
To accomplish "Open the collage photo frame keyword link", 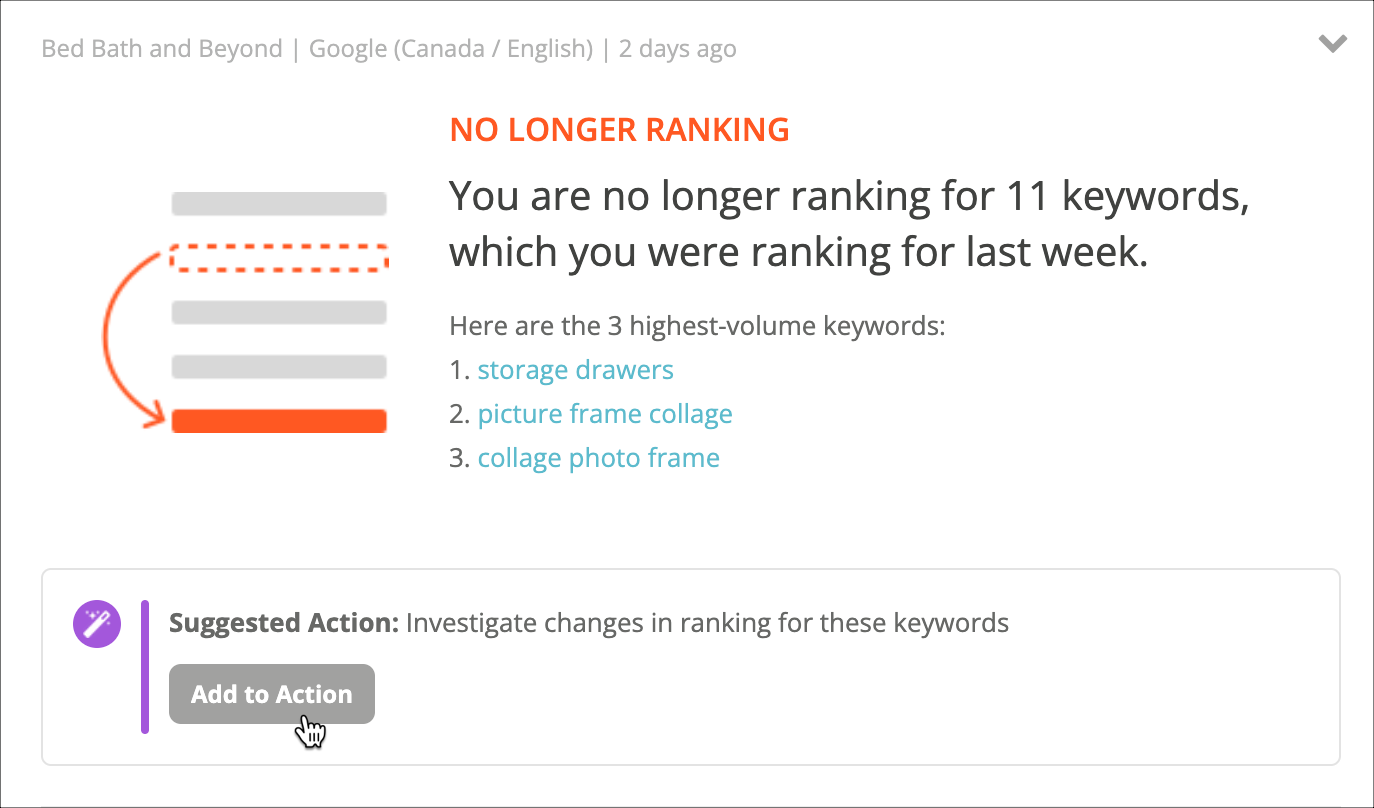I will click(598, 458).
